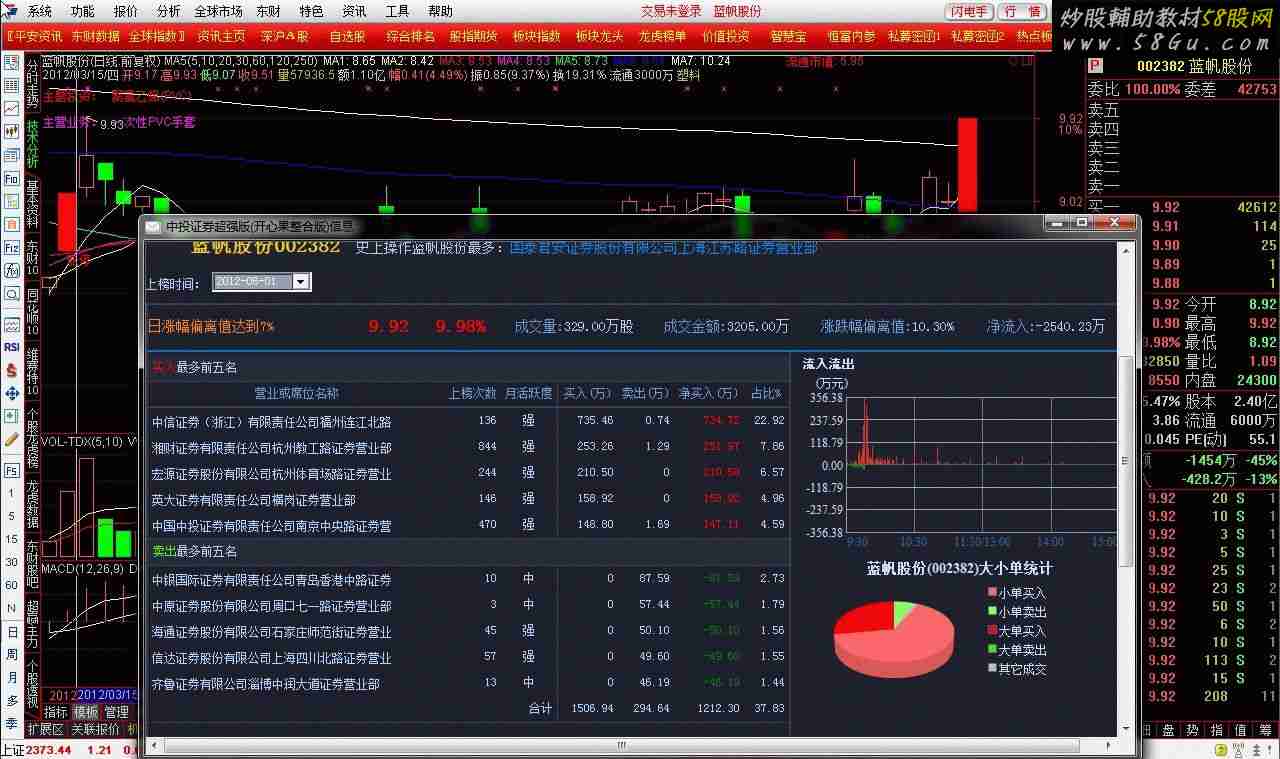This screenshot has height=759, width=1280.
Task: Open the 系统 menu
Action: tap(40, 11)
